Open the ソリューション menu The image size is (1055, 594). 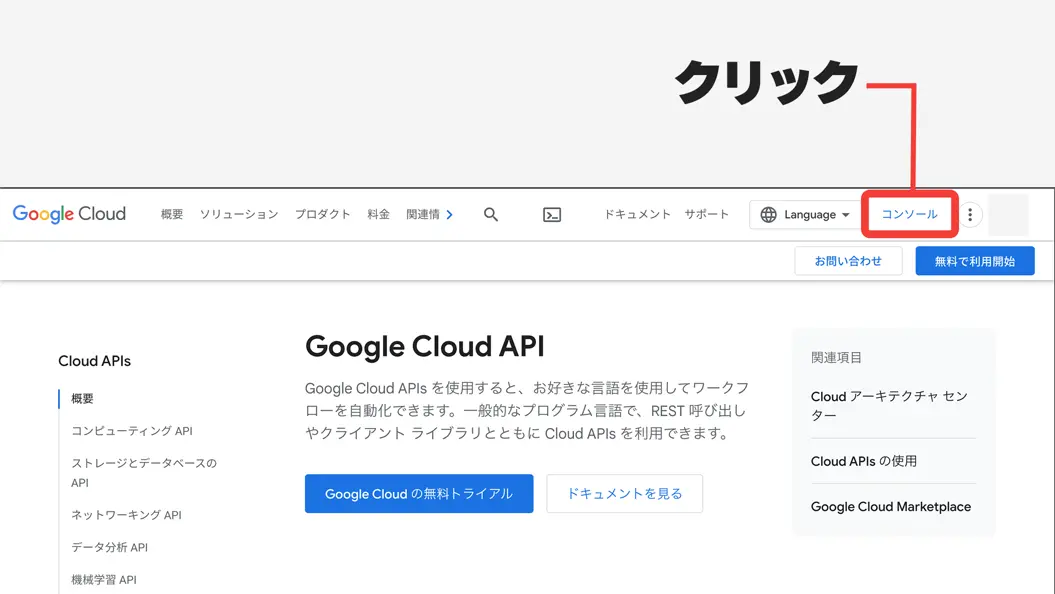point(239,214)
